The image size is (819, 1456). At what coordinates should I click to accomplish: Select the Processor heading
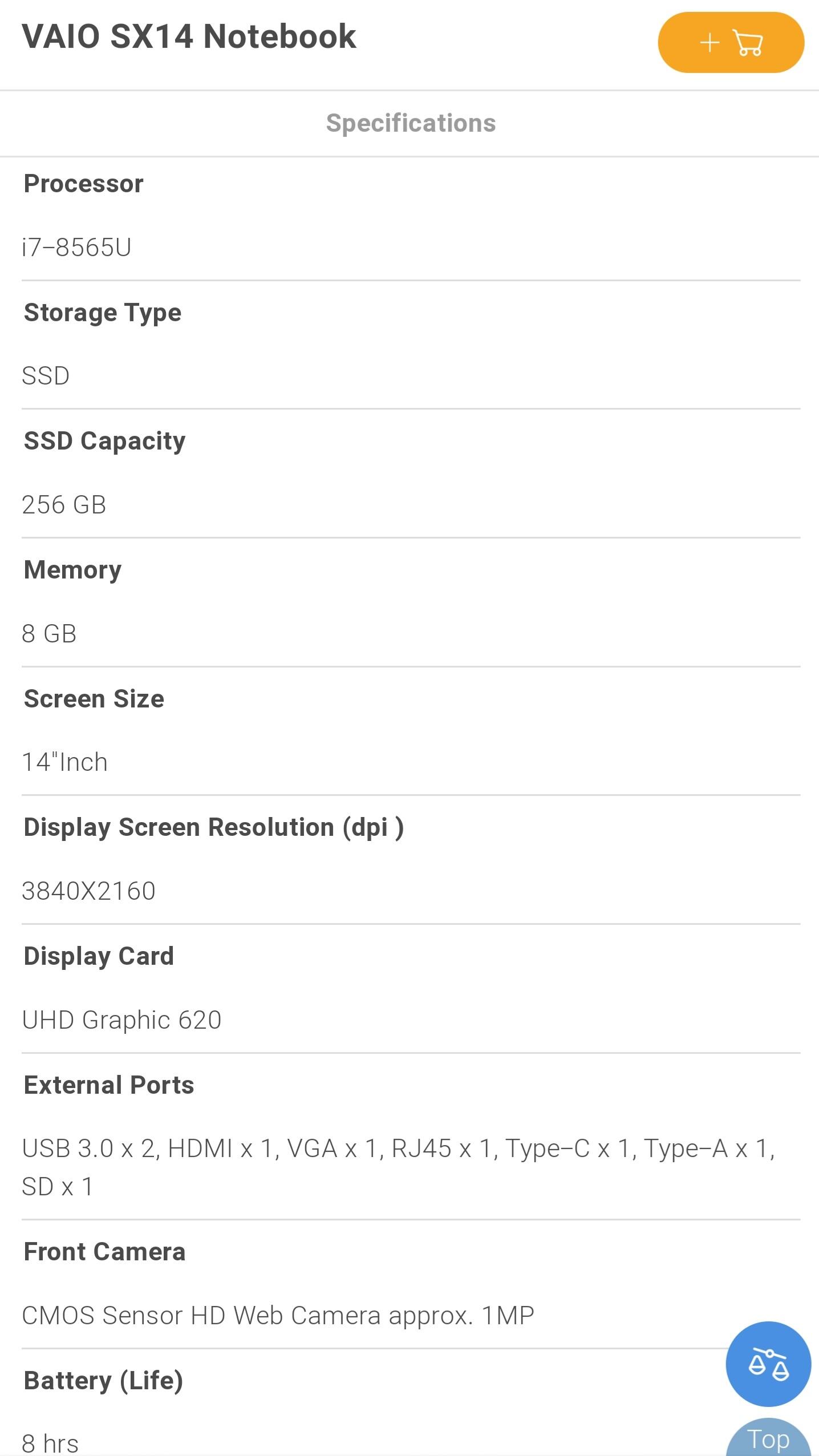point(83,184)
